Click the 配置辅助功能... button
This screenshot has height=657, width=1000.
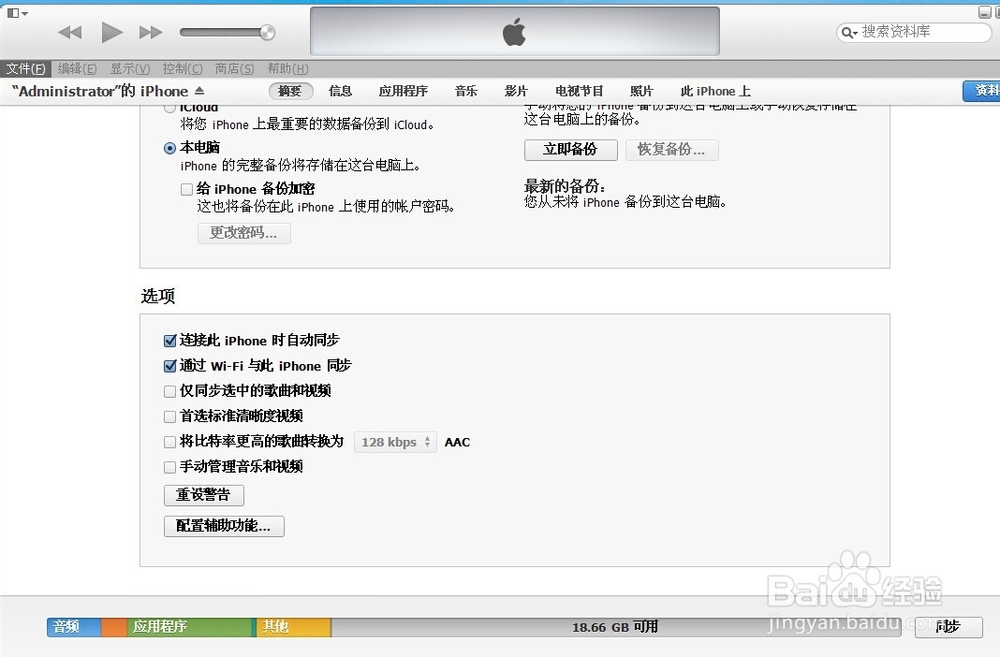click(224, 526)
